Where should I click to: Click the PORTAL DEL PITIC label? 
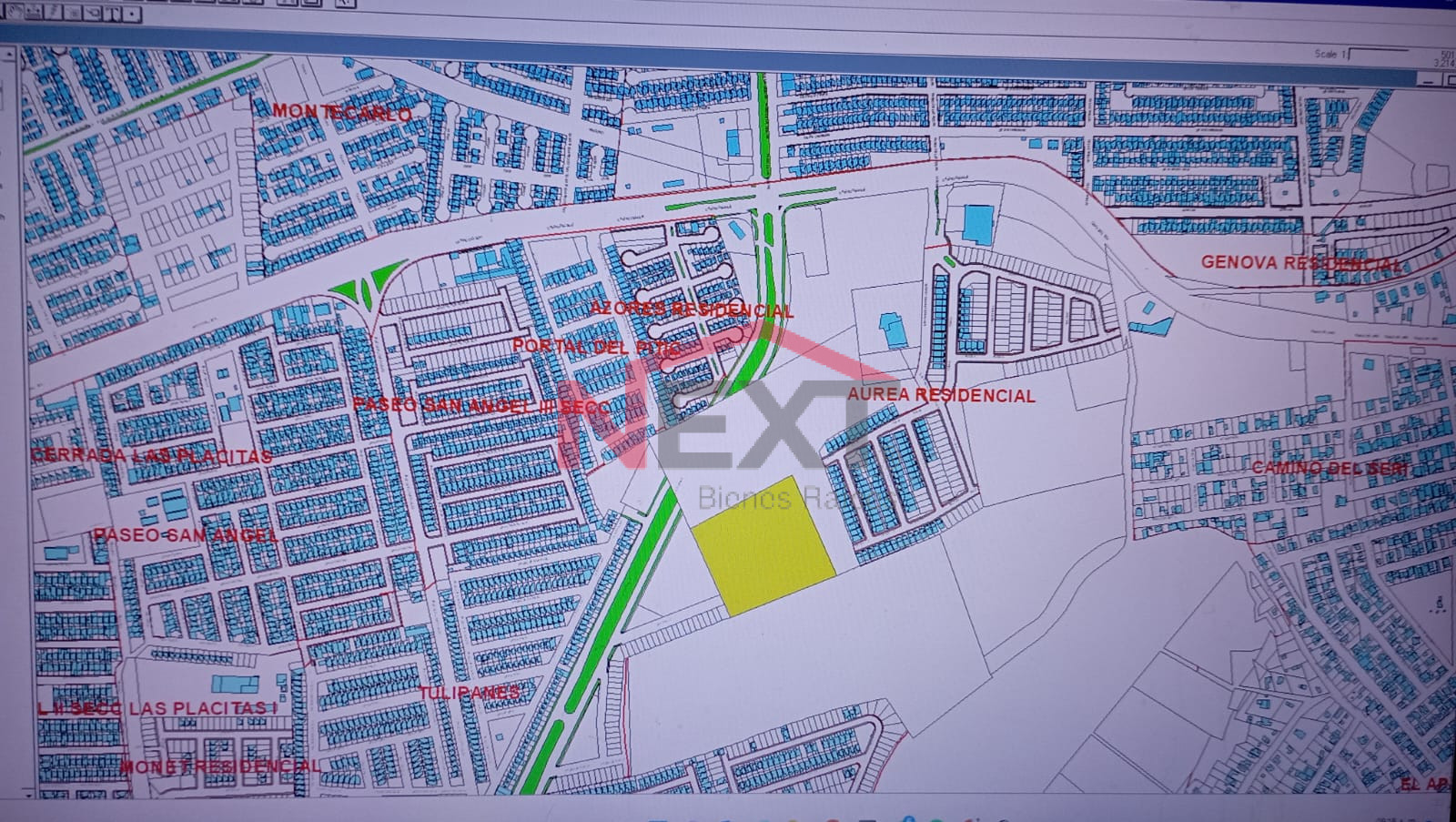596,347
